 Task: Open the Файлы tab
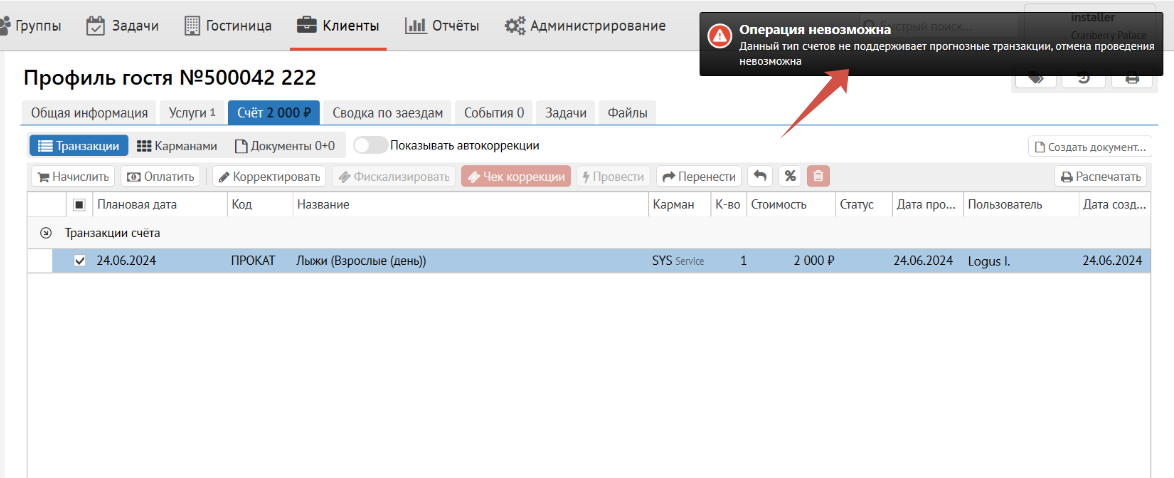[627, 113]
